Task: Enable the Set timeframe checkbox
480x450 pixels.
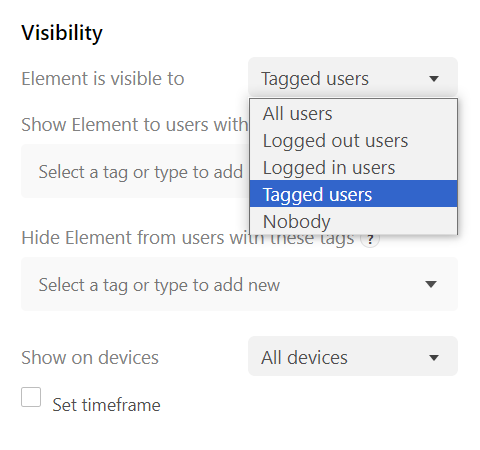Action: (x=31, y=397)
